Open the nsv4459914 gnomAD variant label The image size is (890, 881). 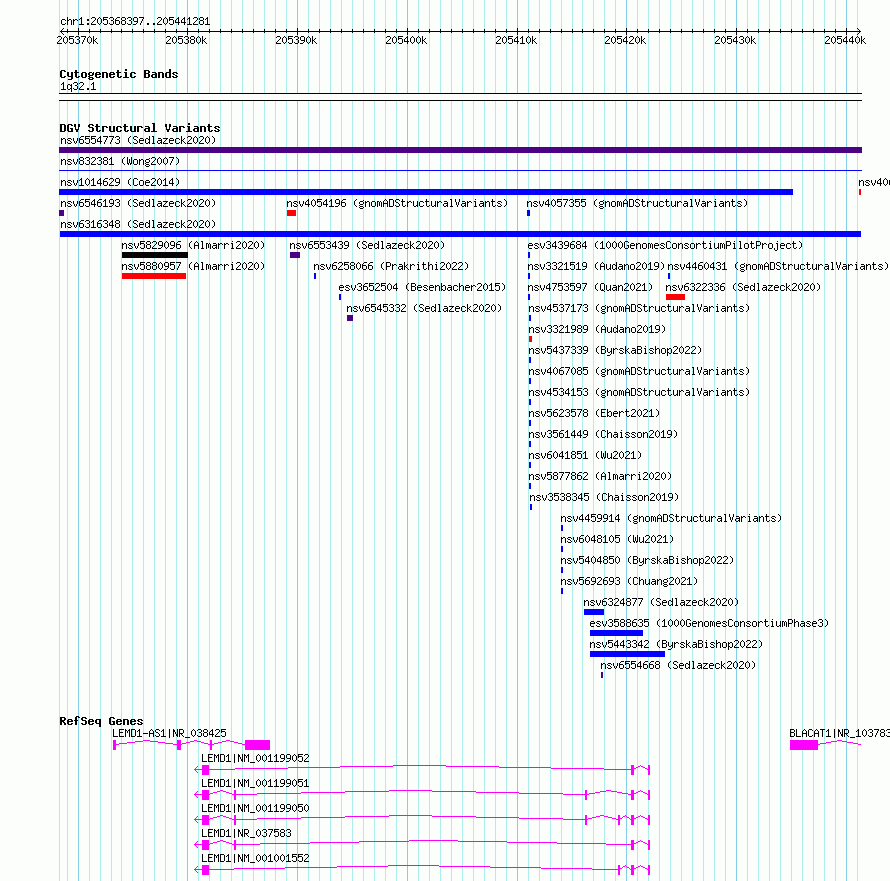pyautogui.click(x=671, y=518)
